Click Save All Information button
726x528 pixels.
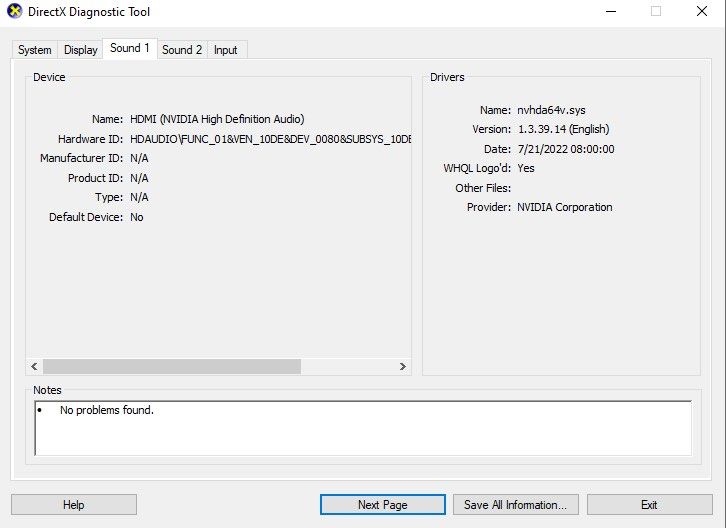pyautogui.click(x=516, y=505)
